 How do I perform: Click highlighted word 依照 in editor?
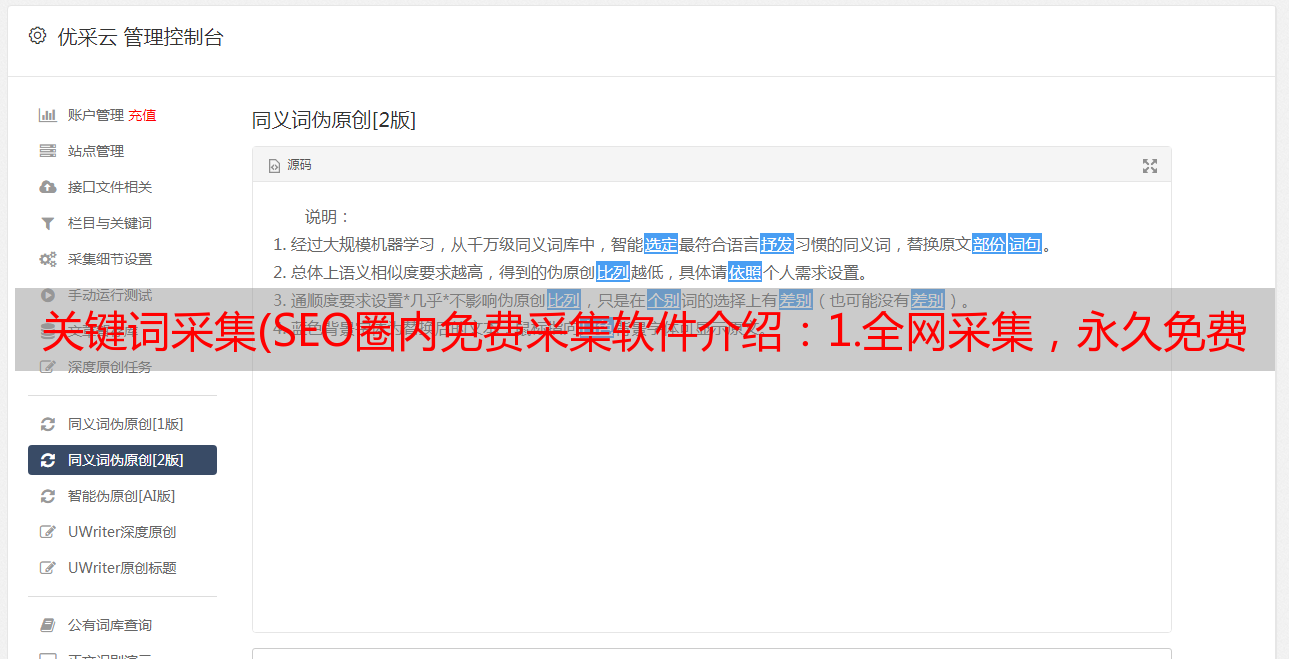click(x=745, y=272)
